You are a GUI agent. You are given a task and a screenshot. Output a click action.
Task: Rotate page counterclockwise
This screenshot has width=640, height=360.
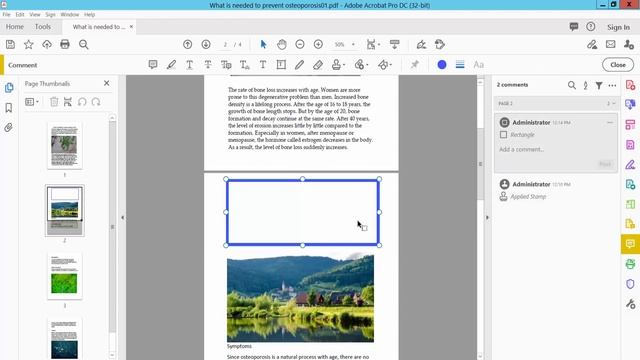82,102
